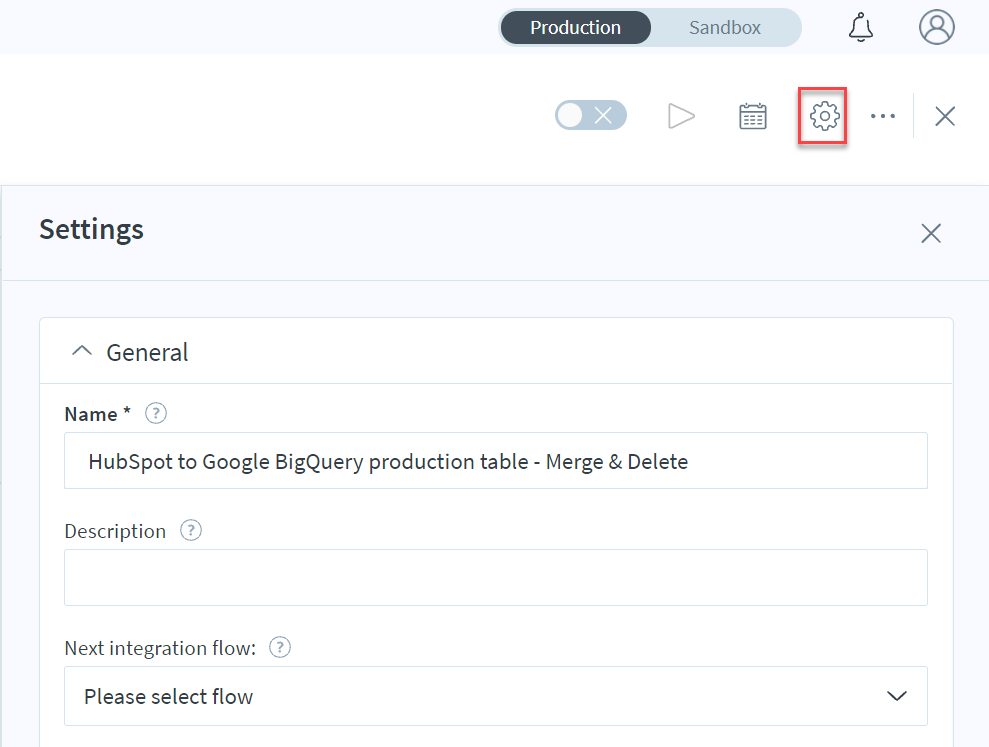The width and height of the screenshot is (989, 747).
Task: Click the Settings heading text
Action: [x=91, y=230]
